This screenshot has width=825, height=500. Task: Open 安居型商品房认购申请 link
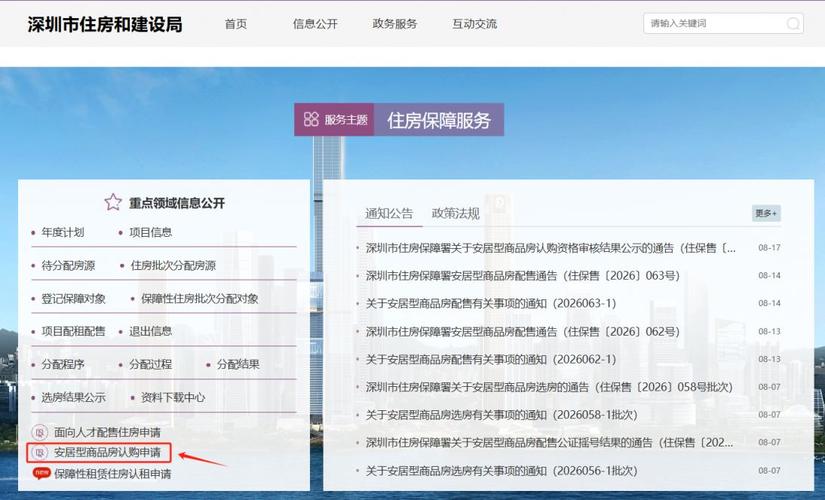point(107,453)
